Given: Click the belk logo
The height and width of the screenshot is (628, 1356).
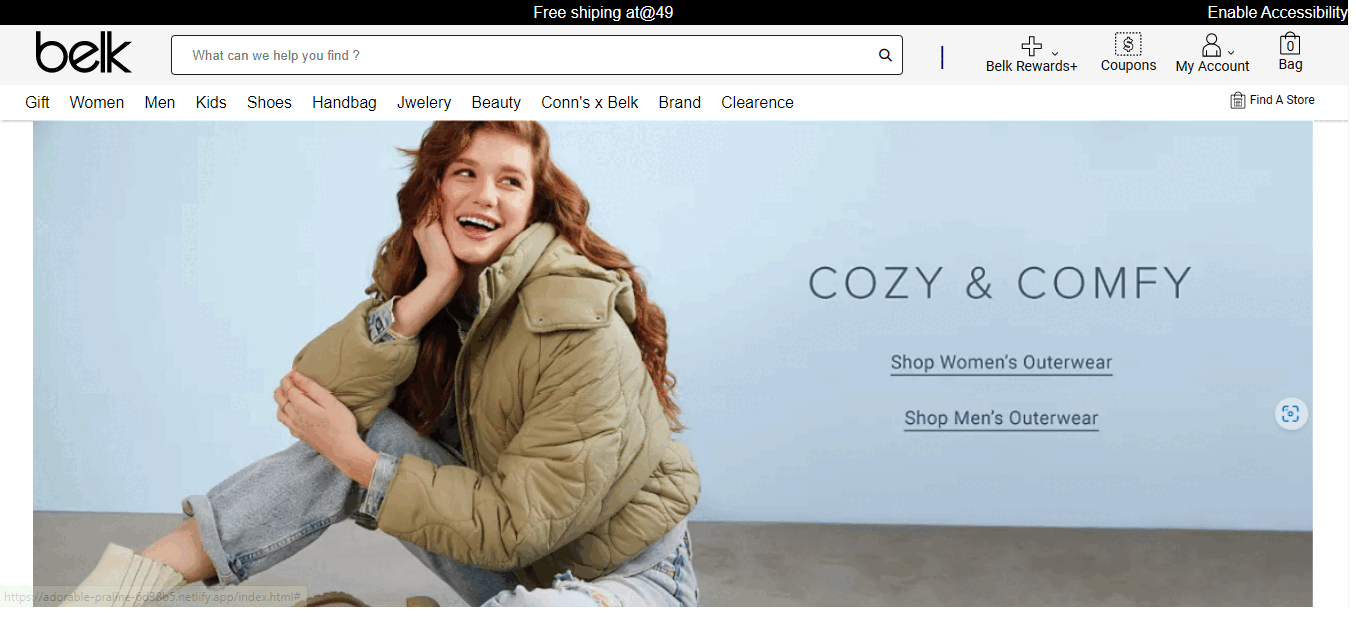Looking at the screenshot, I should pyautogui.click(x=84, y=53).
